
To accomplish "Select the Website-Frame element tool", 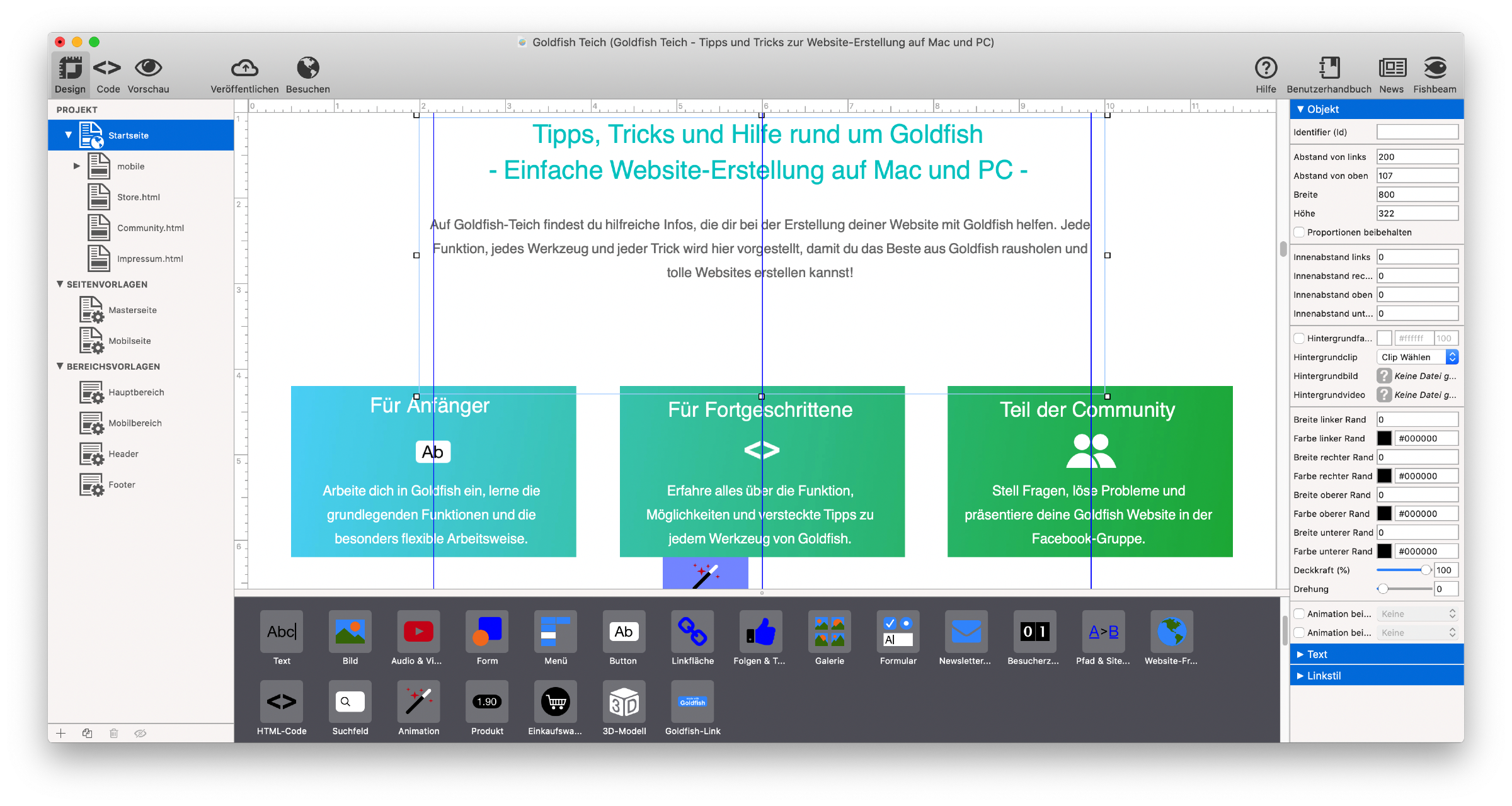I will tap(1171, 638).
